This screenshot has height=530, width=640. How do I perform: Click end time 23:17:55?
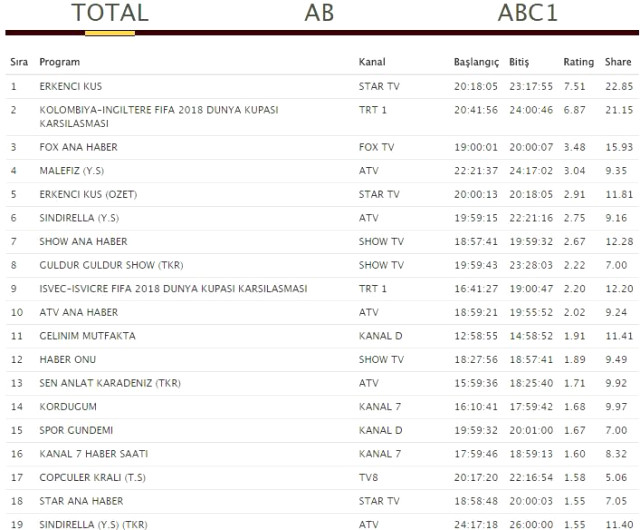(x=531, y=87)
